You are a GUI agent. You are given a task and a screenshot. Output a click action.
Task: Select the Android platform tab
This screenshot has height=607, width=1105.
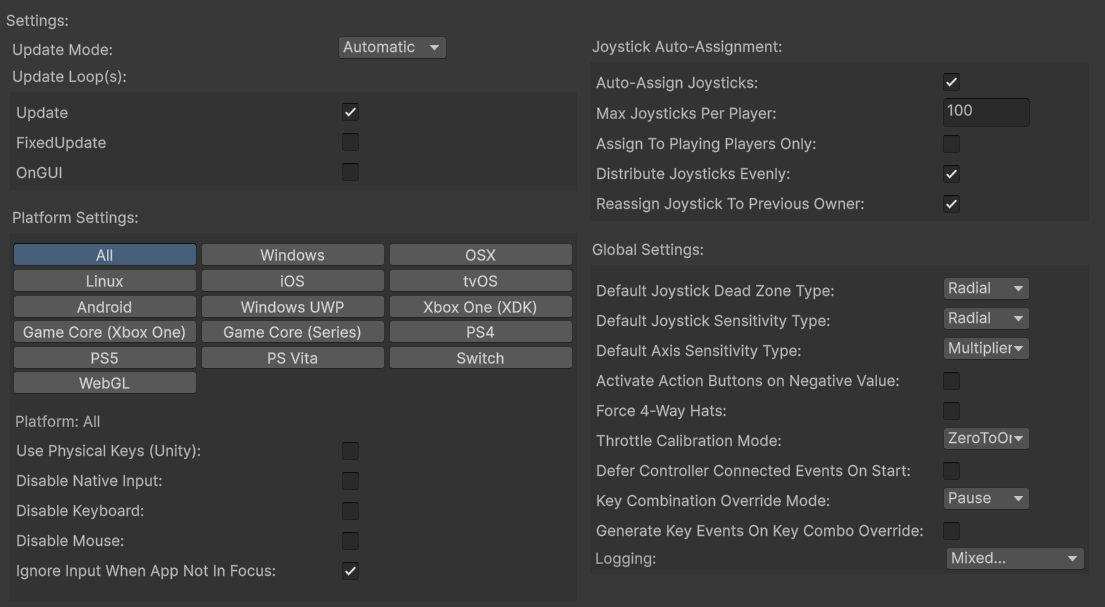[104, 307]
